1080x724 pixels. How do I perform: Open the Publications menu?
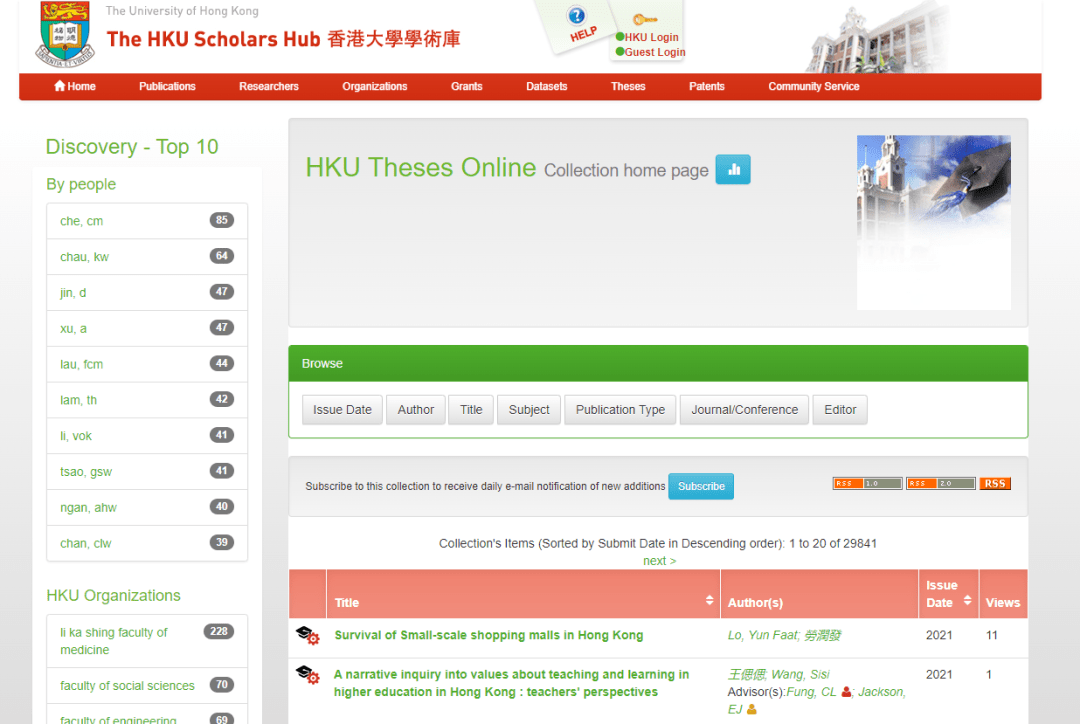tap(167, 86)
